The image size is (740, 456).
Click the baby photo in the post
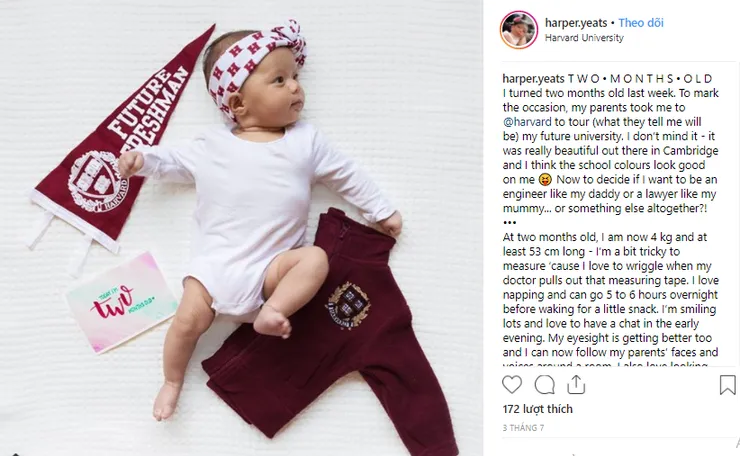[241, 228]
